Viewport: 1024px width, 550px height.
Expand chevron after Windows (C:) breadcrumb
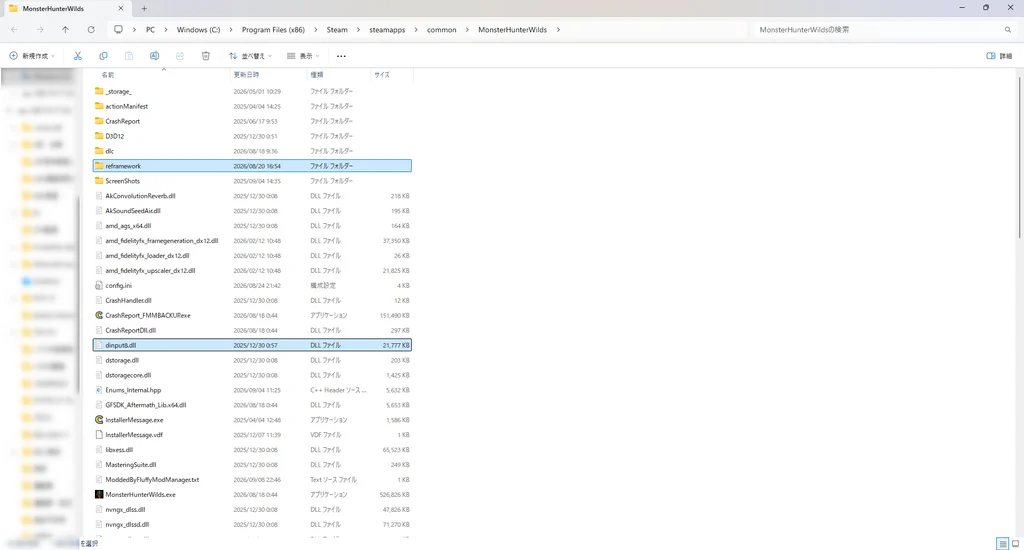pos(231,29)
